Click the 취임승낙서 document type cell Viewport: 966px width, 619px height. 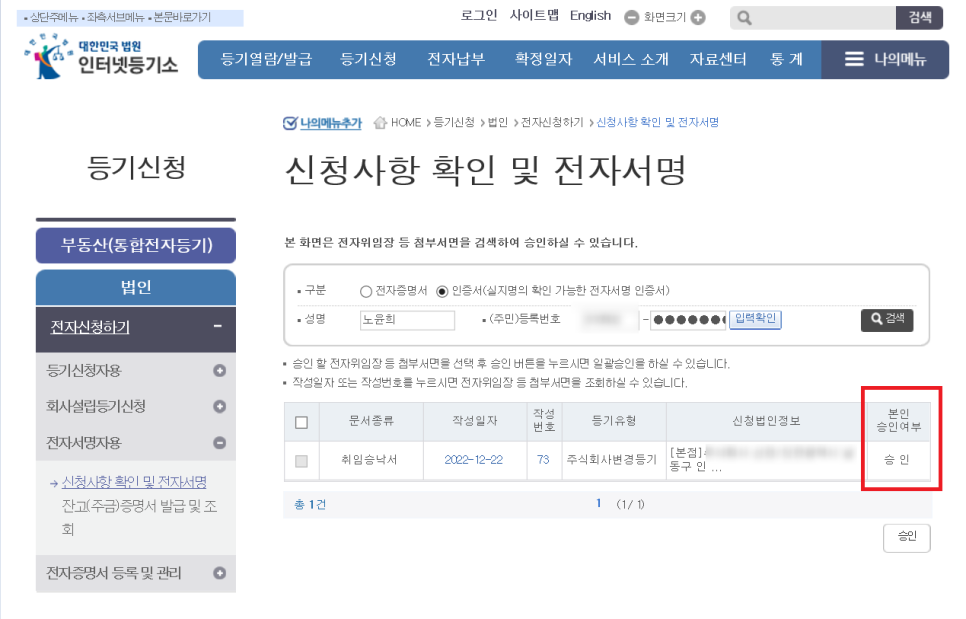point(369,459)
